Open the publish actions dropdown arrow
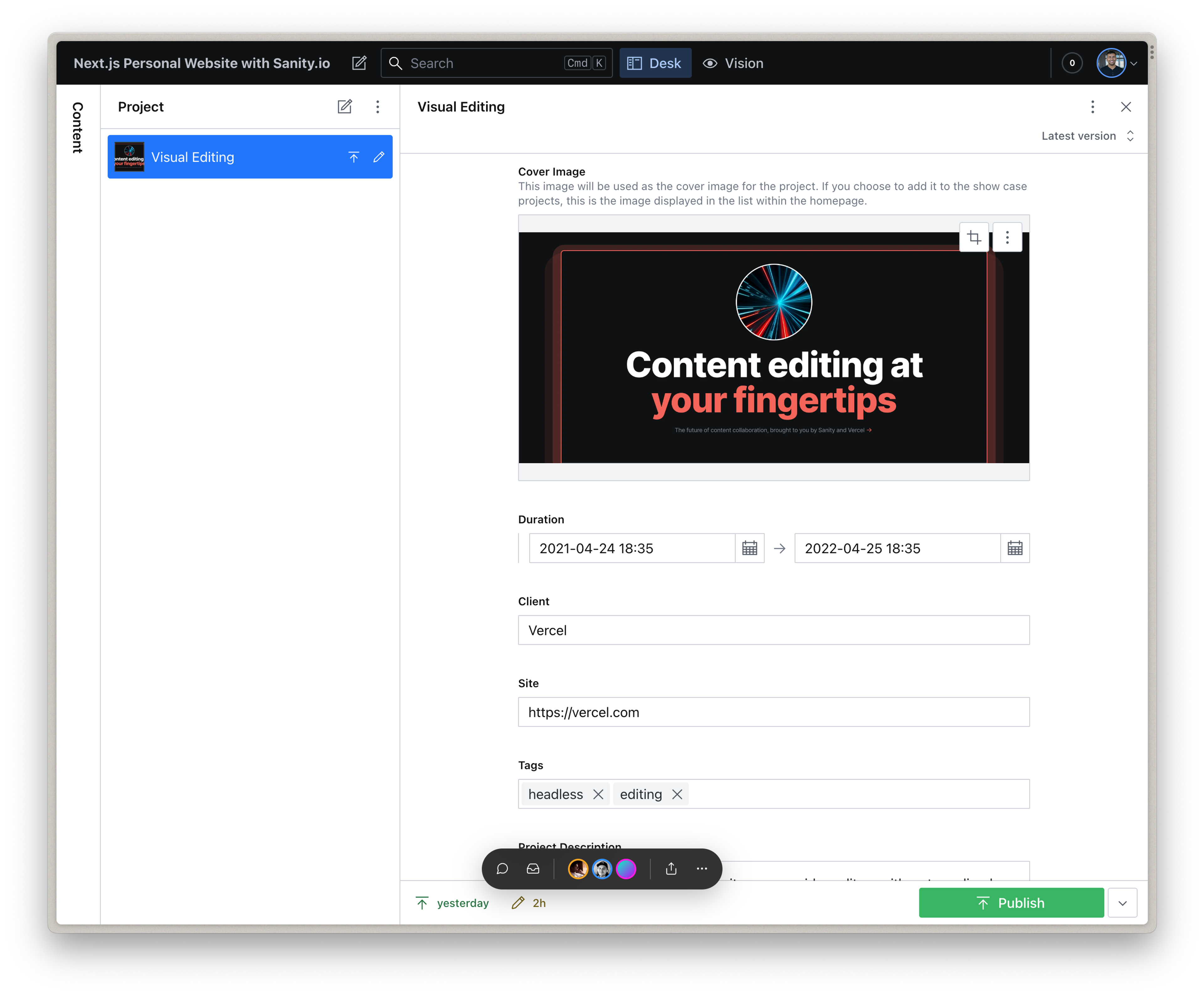1204x996 pixels. pos(1122,903)
